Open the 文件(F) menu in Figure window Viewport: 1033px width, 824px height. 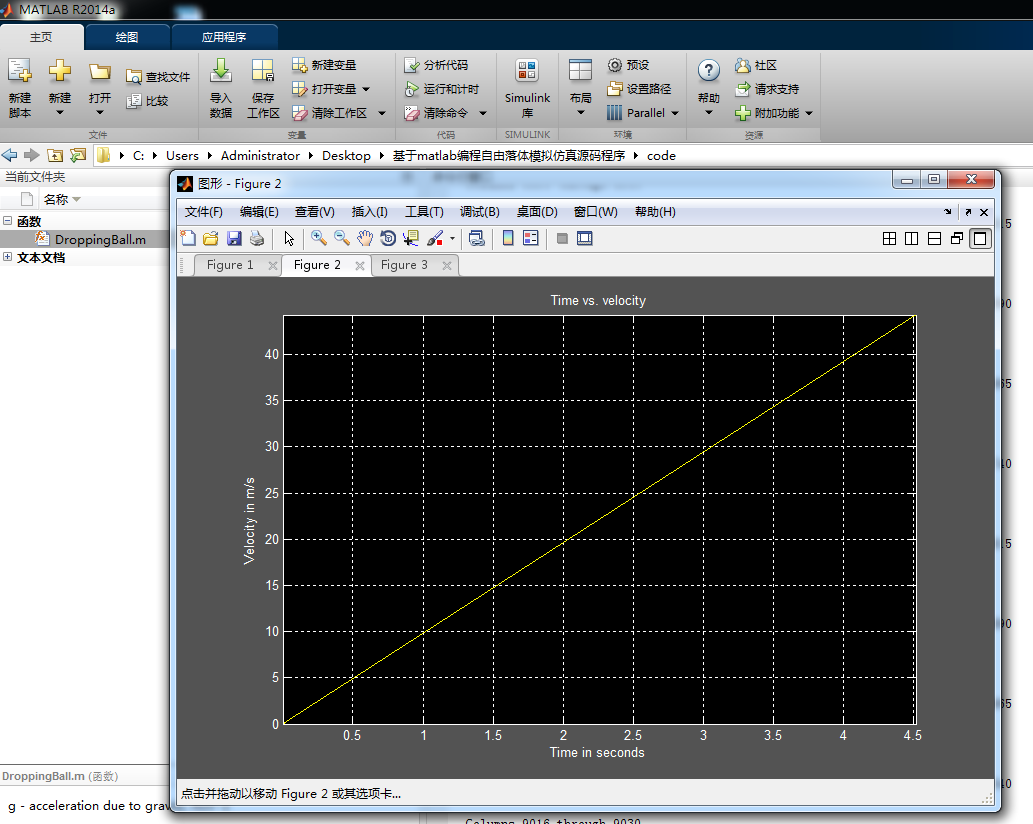[x=204, y=212]
